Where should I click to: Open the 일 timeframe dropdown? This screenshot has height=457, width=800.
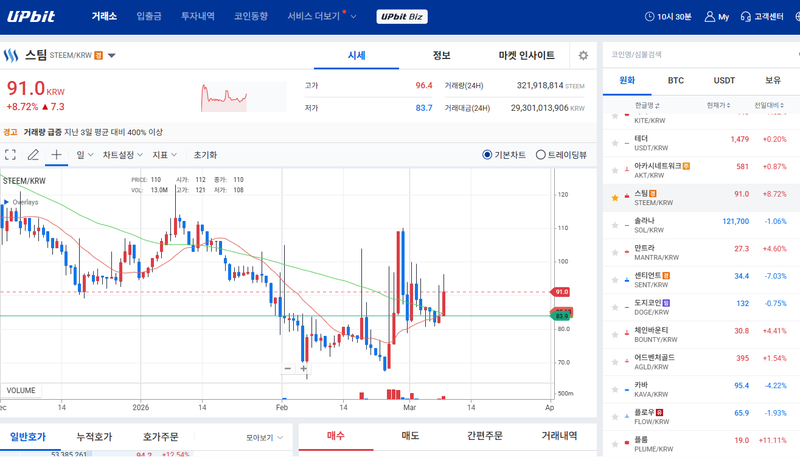click(85, 155)
